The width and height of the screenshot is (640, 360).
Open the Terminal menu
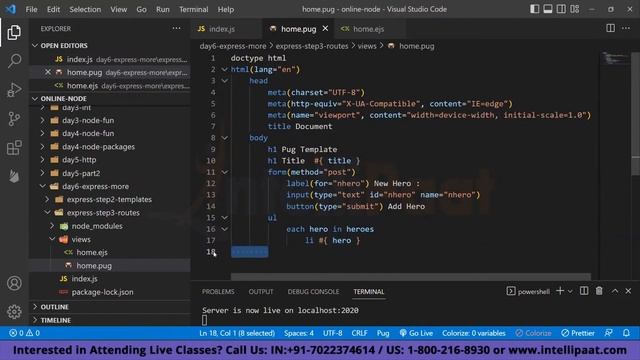click(x=193, y=9)
